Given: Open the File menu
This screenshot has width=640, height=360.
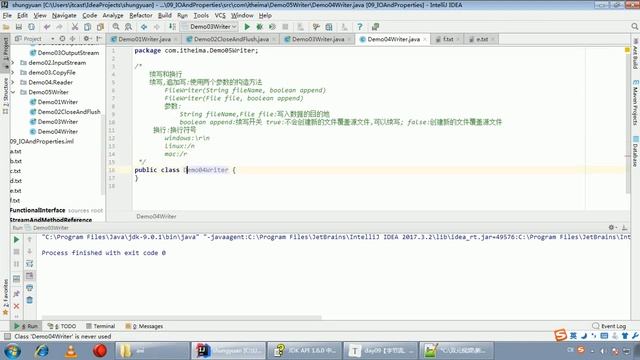Looking at the screenshot, I should pyautogui.click(x=7, y=16).
